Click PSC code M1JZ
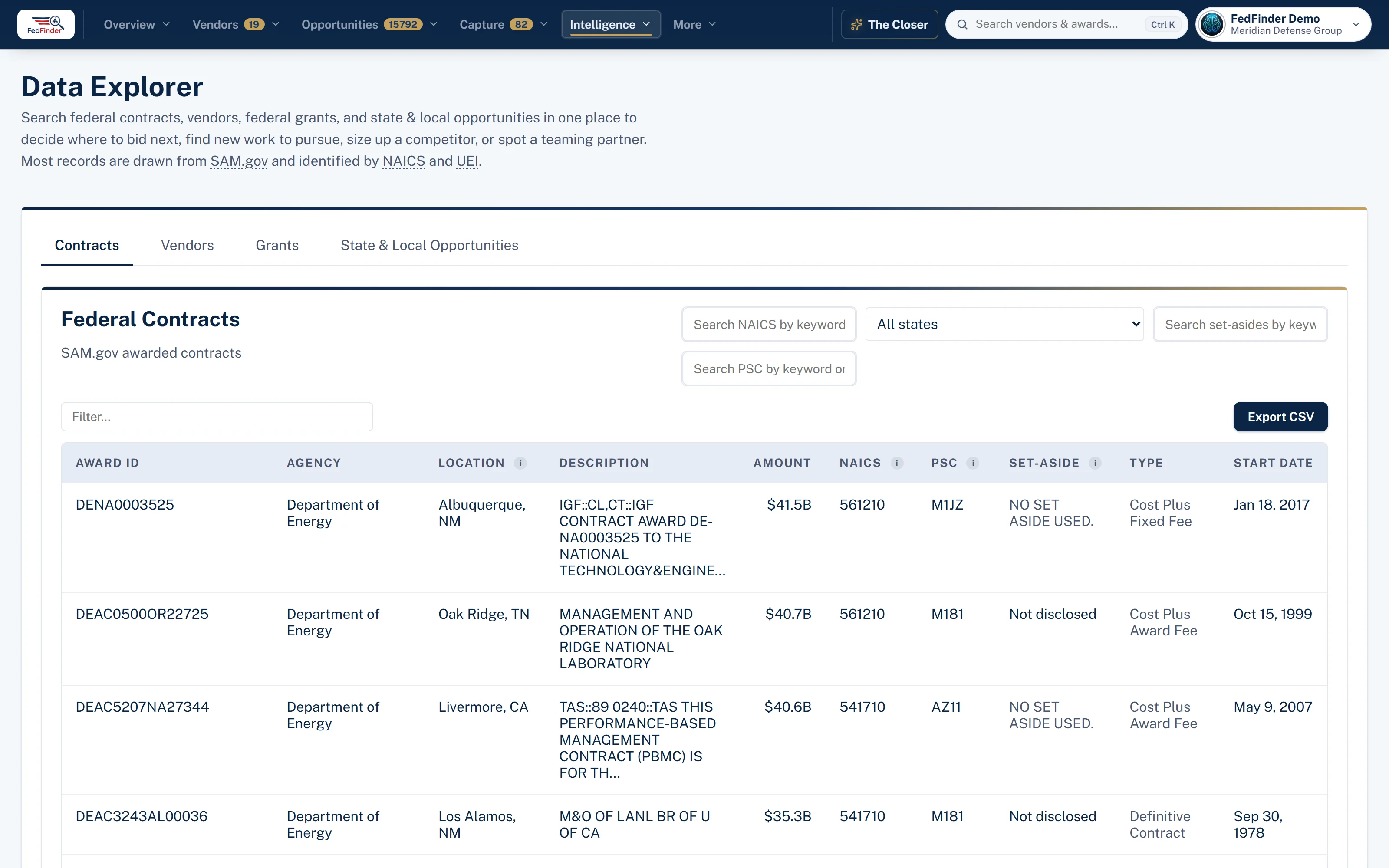 [x=947, y=505]
